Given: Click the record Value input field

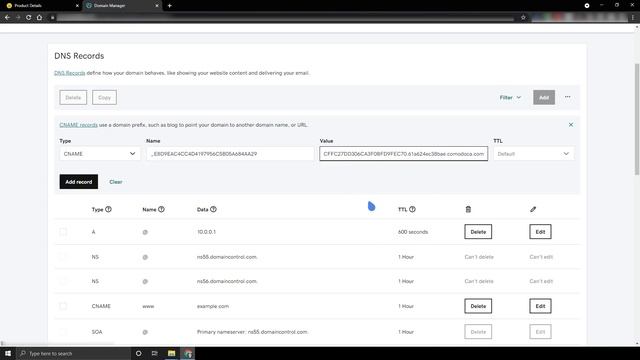Looking at the screenshot, I should [x=404, y=154].
